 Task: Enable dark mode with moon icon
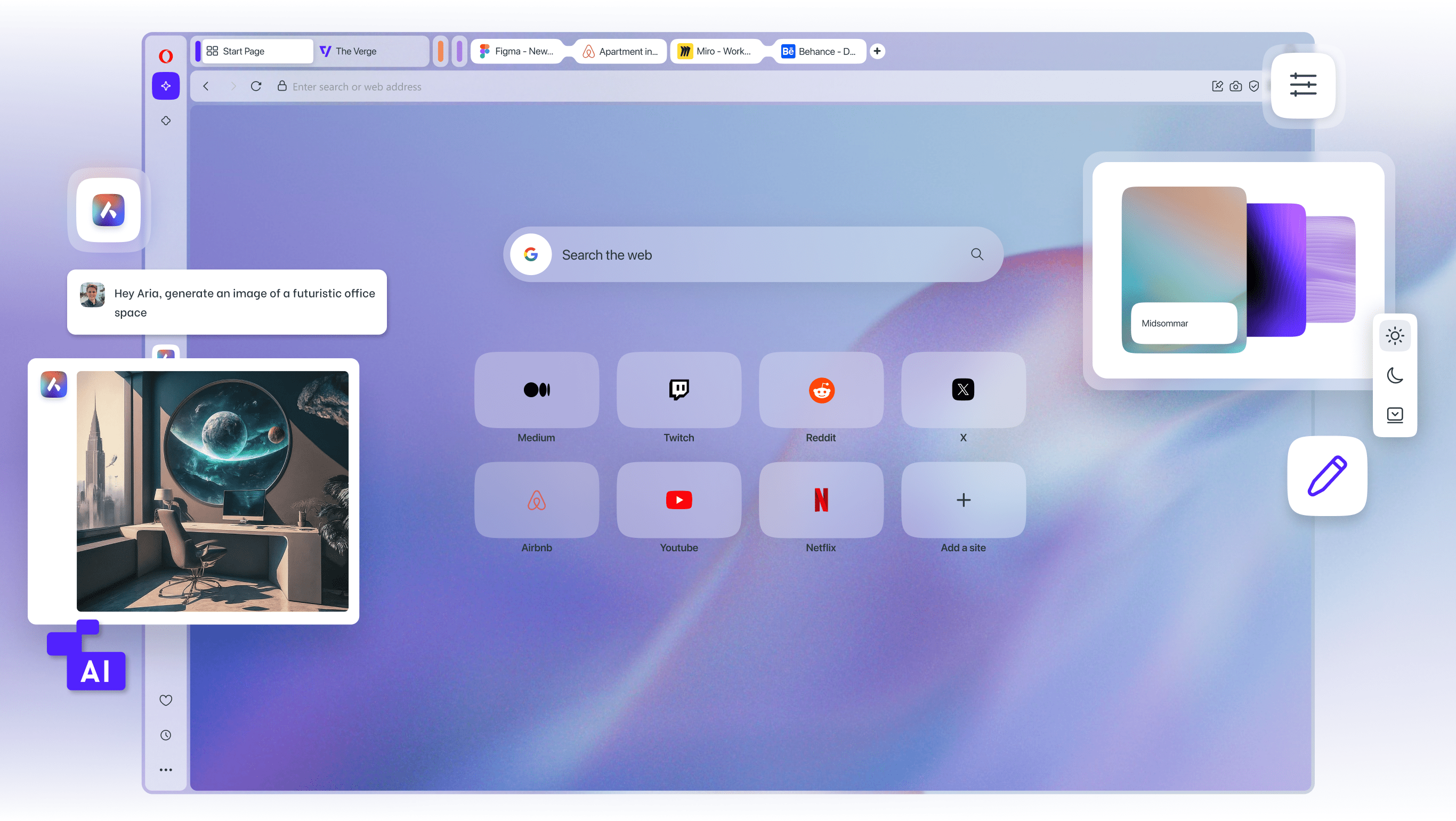[1394, 375]
